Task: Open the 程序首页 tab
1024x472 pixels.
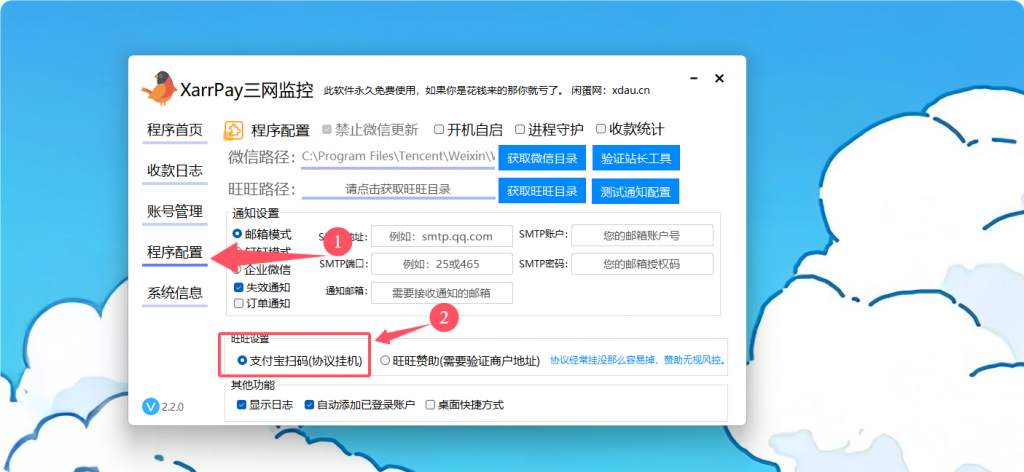Action: pyautogui.click(x=174, y=131)
